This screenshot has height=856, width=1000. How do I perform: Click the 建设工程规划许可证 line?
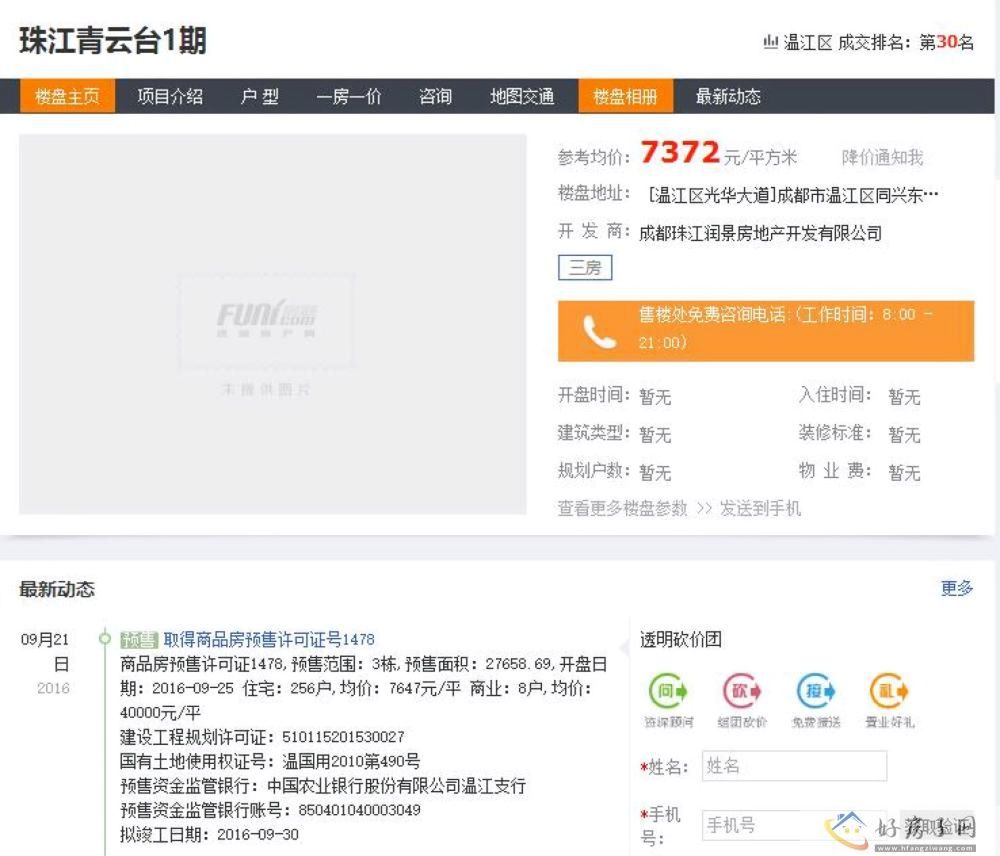(x=262, y=737)
